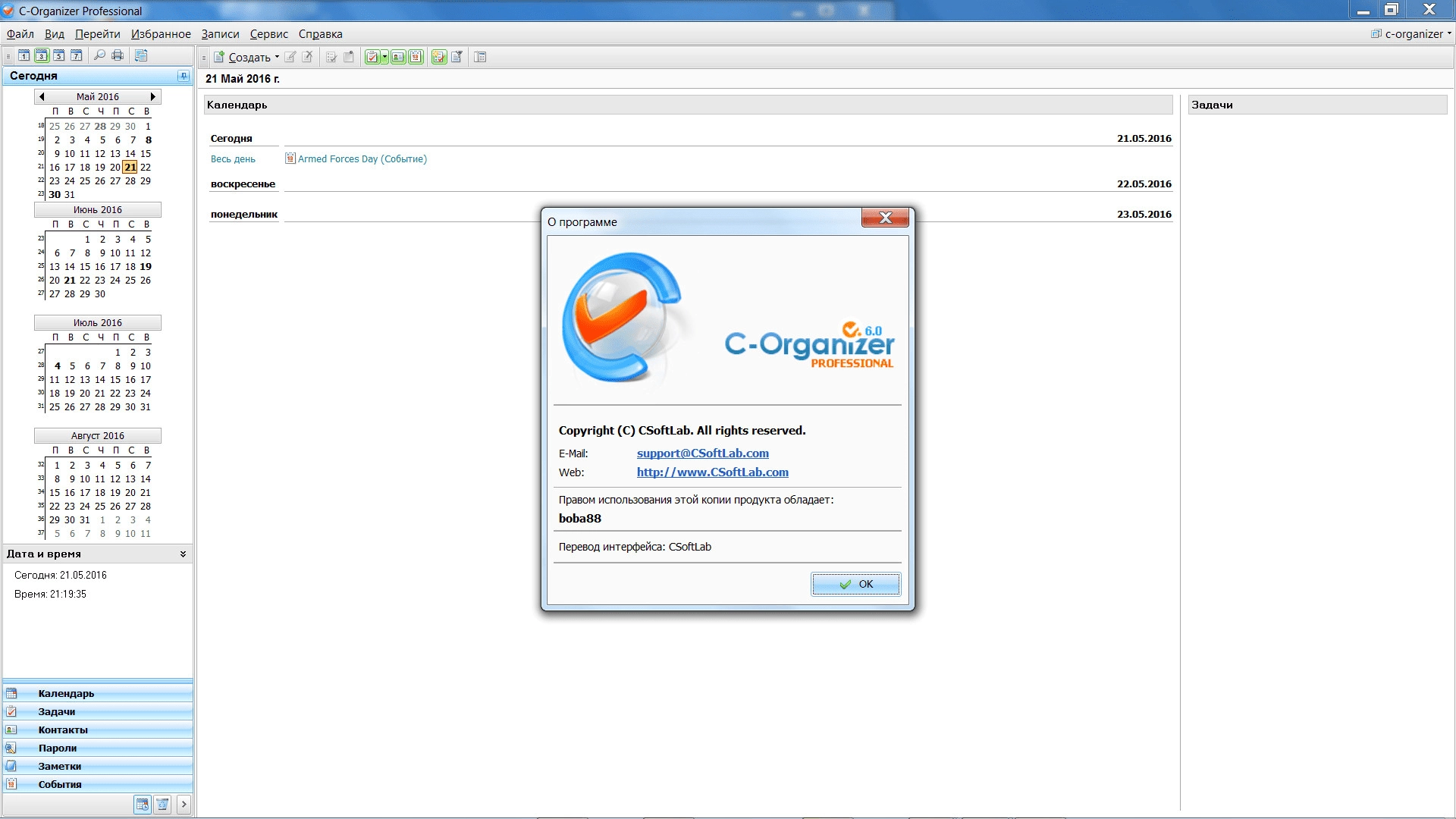Image resolution: width=1456 pixels, height=819 pixels.
Task: Open the Создать dropdown arrow
Action: pos(277,57)
